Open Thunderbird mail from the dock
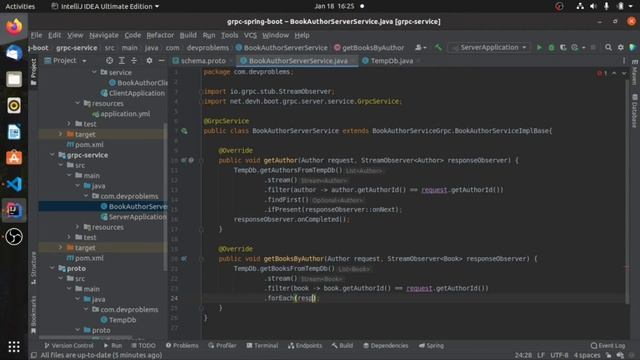 14,53
